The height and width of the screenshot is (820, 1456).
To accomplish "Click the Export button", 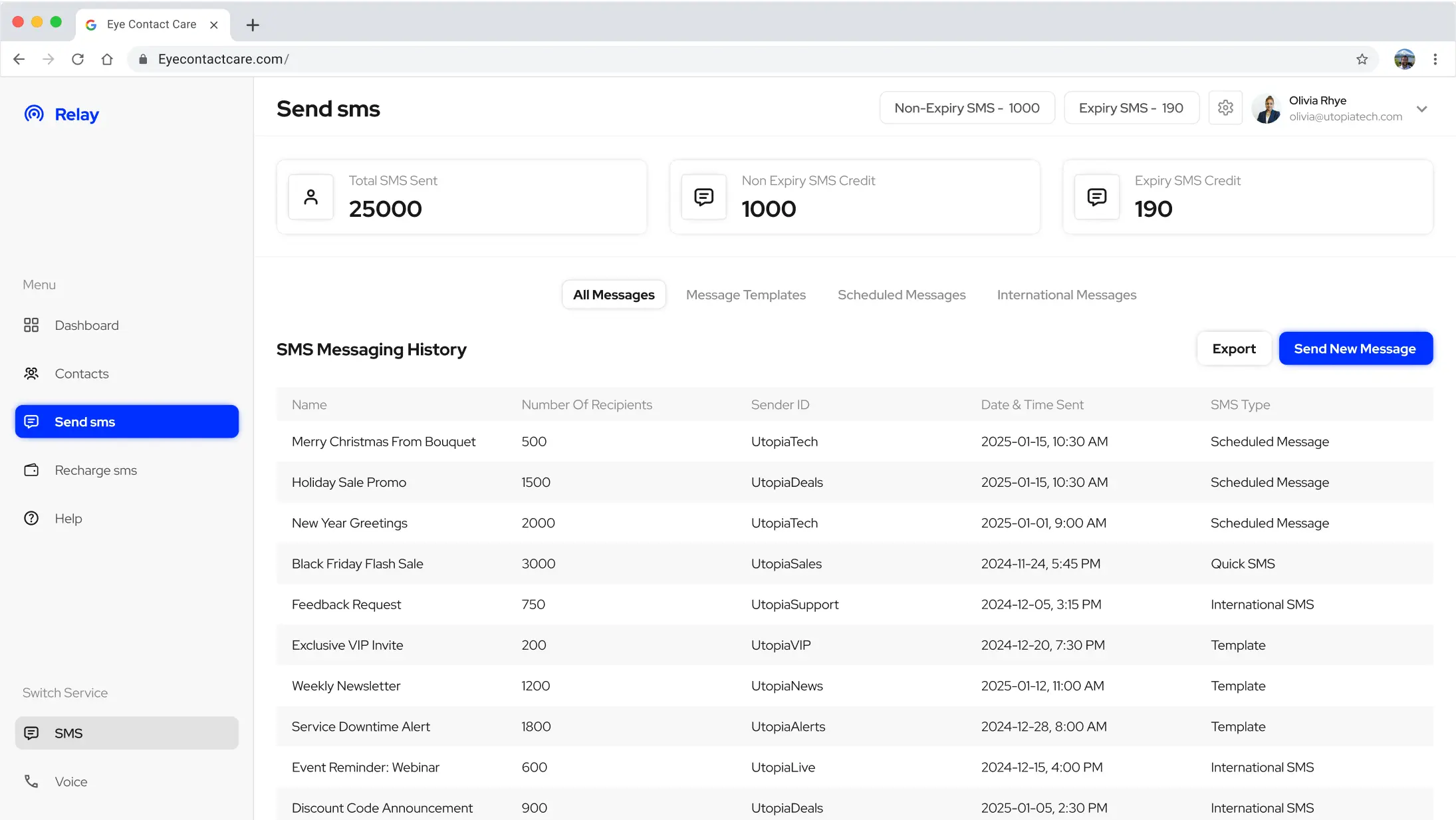I will (x=1234, y=348).
